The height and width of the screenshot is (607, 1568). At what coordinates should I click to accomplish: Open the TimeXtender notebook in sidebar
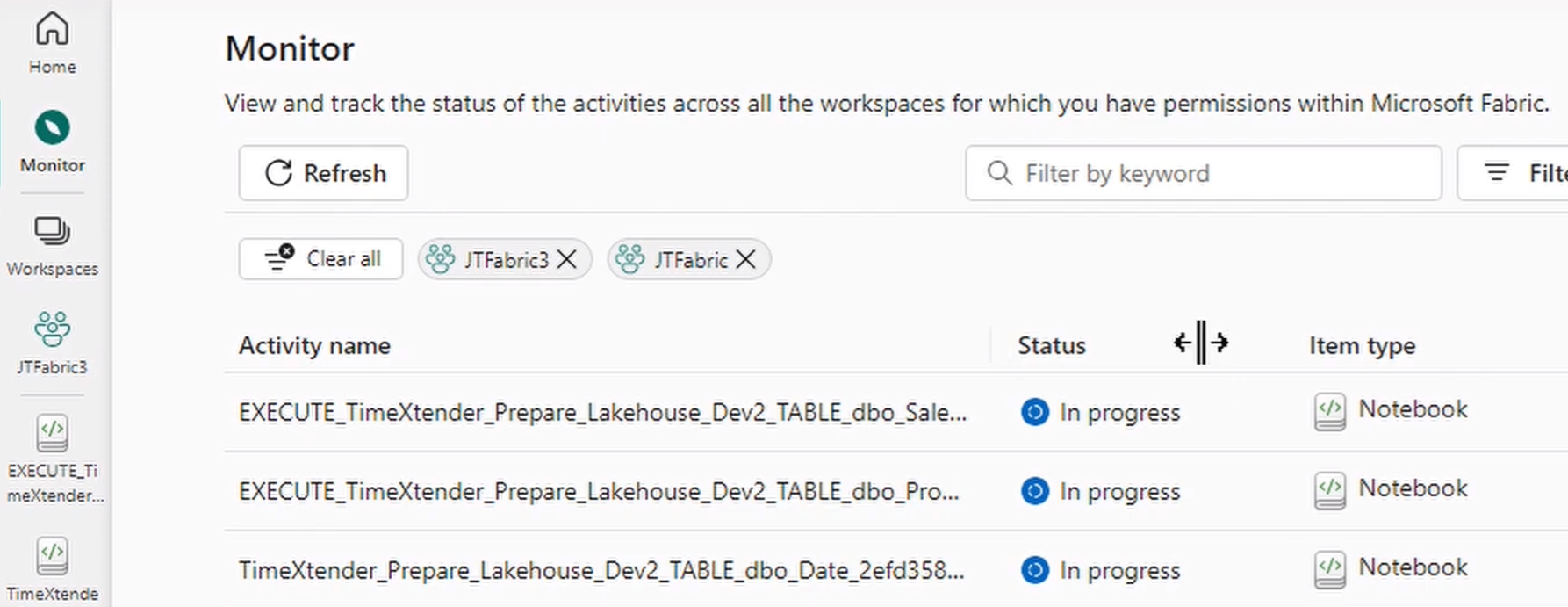(53, 569)
